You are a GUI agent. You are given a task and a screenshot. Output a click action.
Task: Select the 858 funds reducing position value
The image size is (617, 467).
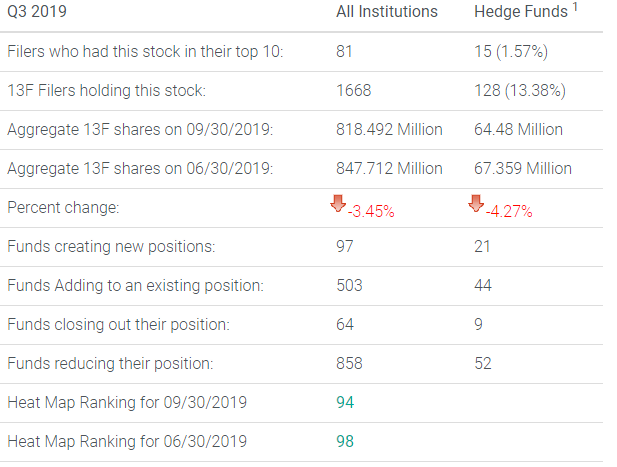[349, 363]
